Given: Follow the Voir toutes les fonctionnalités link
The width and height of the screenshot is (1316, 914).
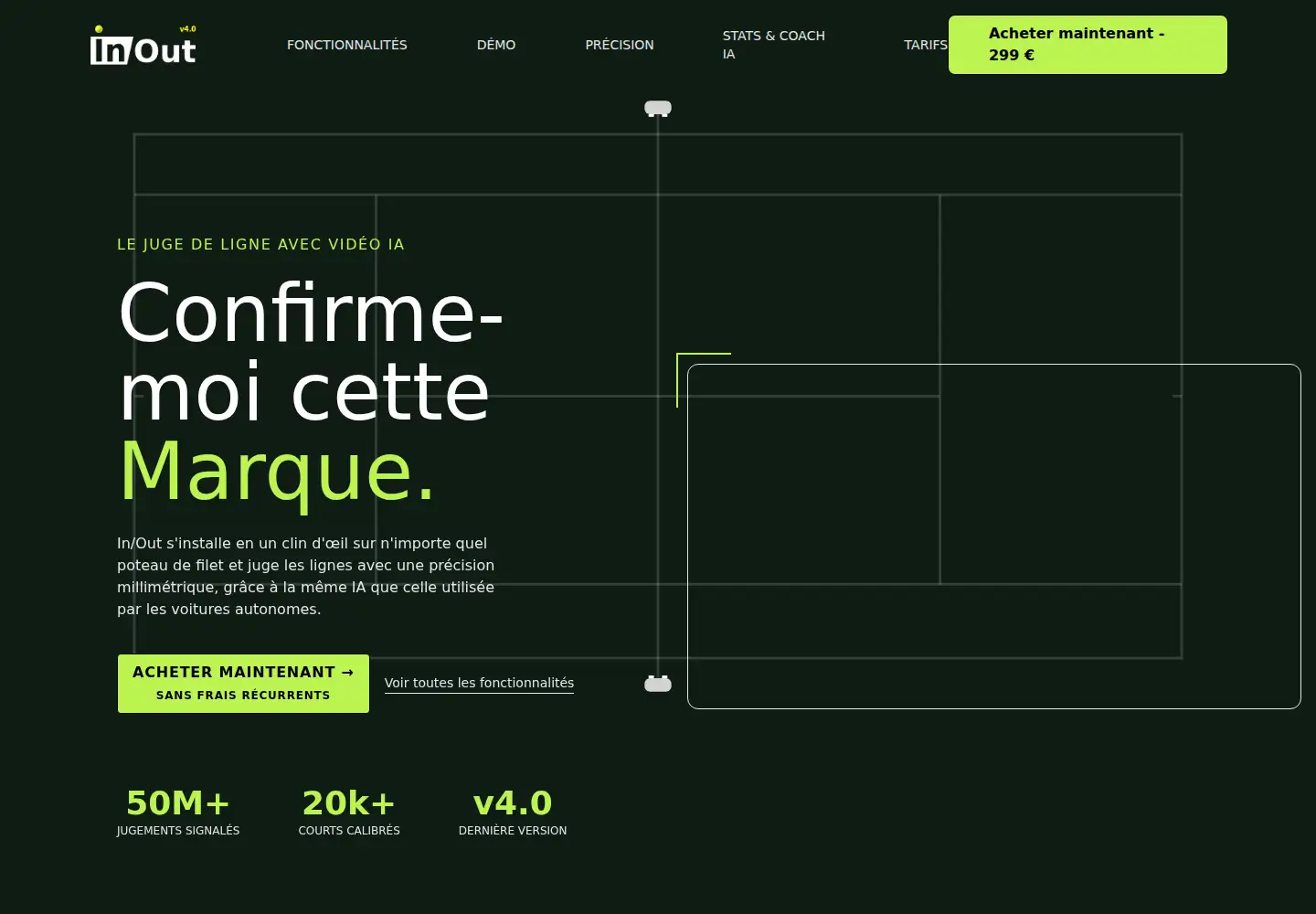Looking at the screenshot, I should coord(479,683).
